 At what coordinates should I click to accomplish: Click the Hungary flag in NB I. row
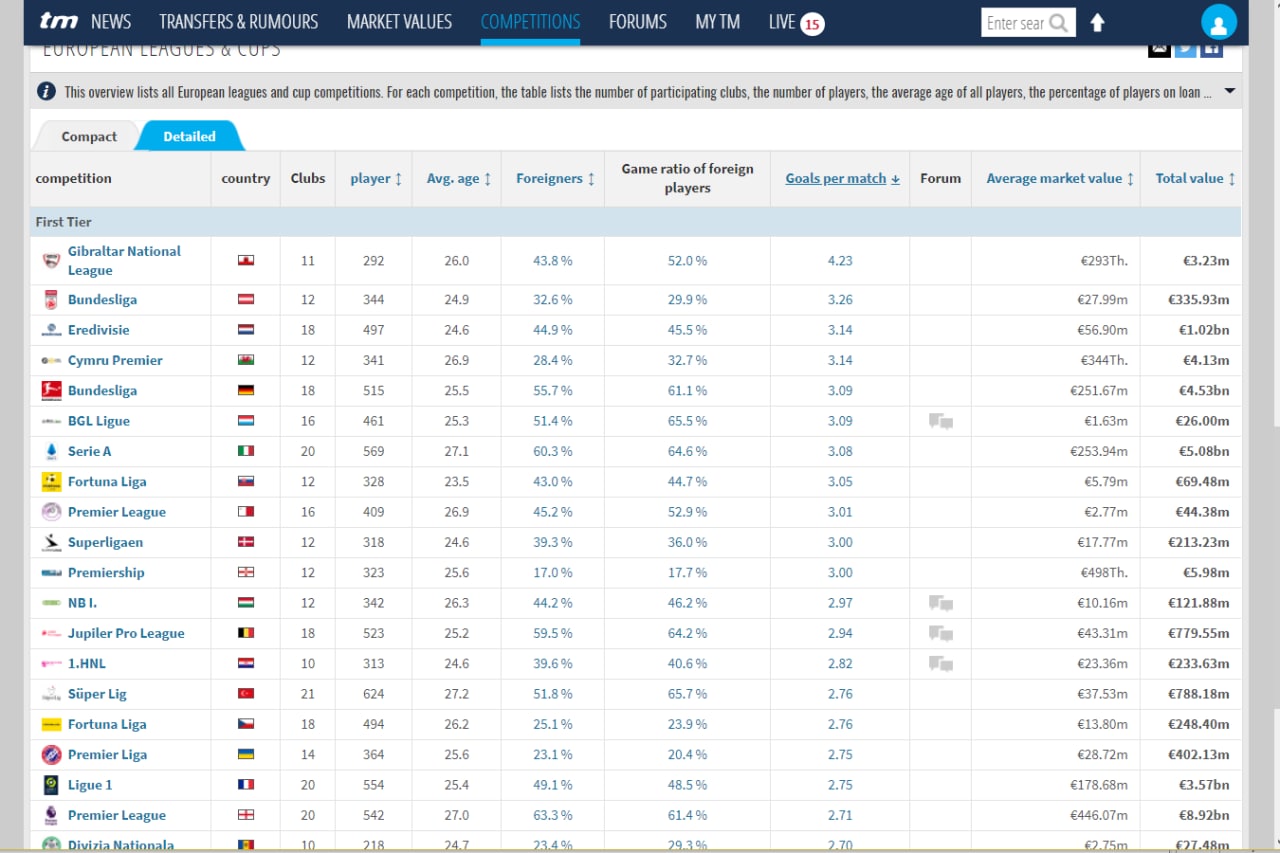pos(246,602)
